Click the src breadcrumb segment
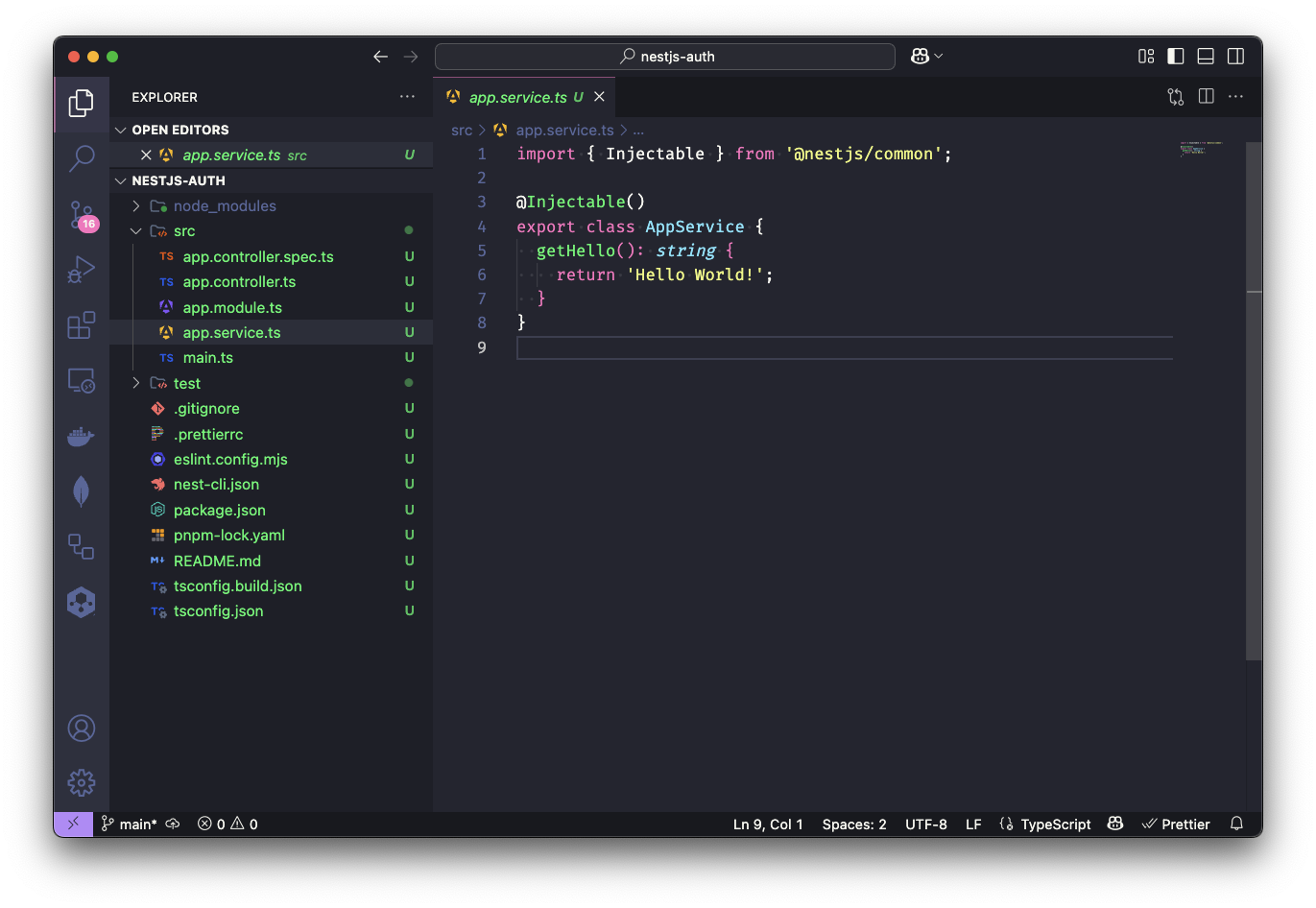The height and width of the screenshot is (908, 1316). click(462, 131)
